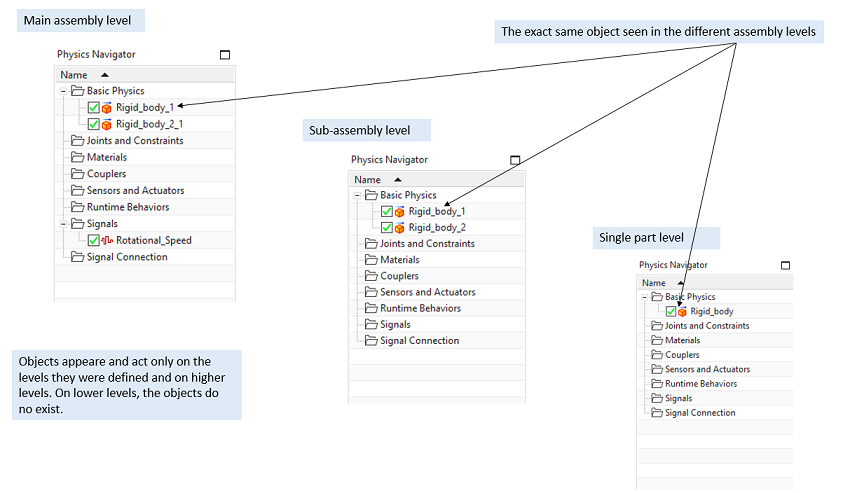Sort by Name column in main assembly navigator
The image size is (857, 493).
point(73,75)
